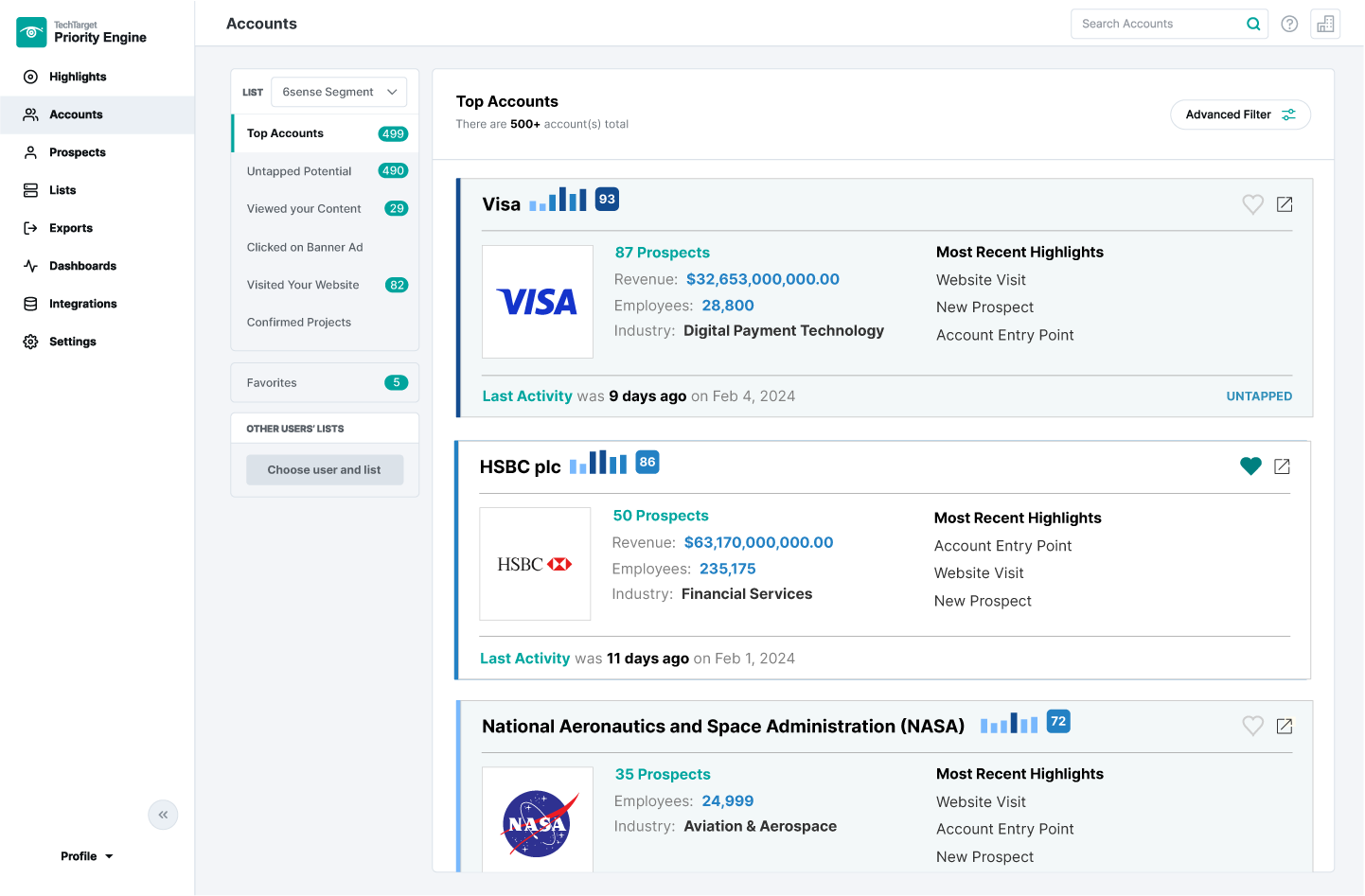Select the Visited Your Website list
Viewport: 1365px width, 896px height.
[x=303, y=285]
